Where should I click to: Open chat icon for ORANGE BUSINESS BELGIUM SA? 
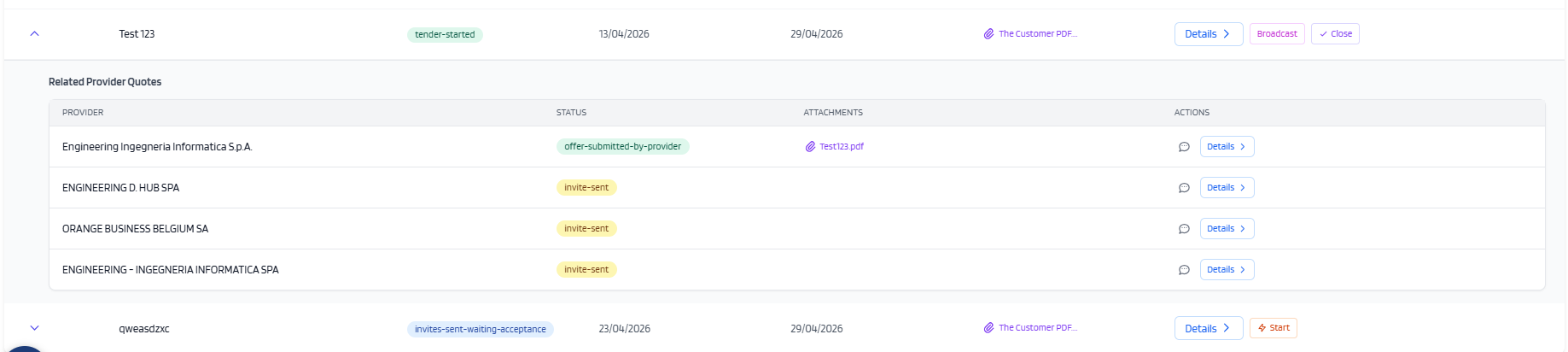coord(1184,229)
